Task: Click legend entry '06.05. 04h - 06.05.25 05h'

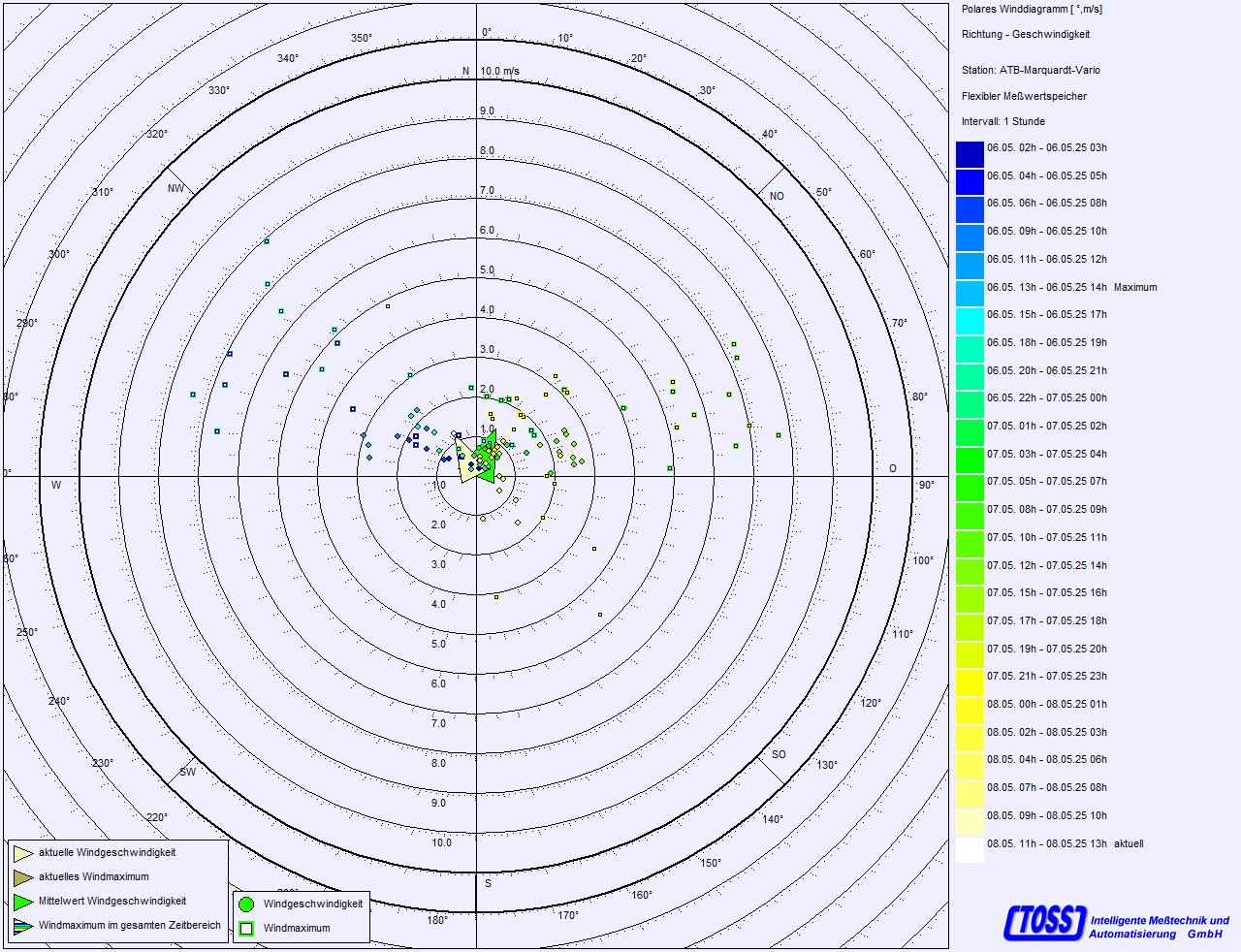Action: coord(1047,176)
